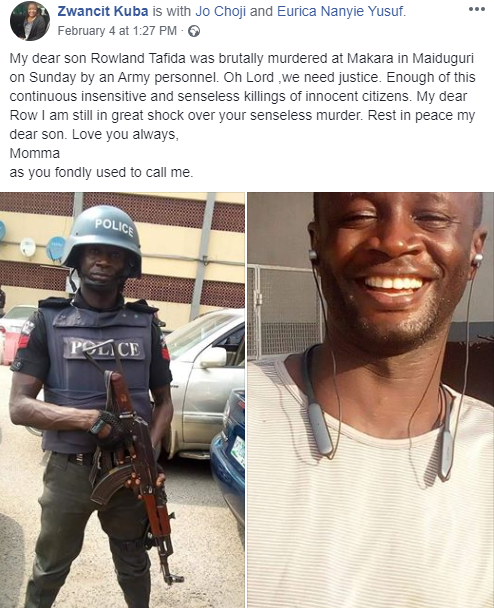Expand the ellipsis dropdown beside the post header
The height and width of the screenshot is (608, 494).
point(477,9)
